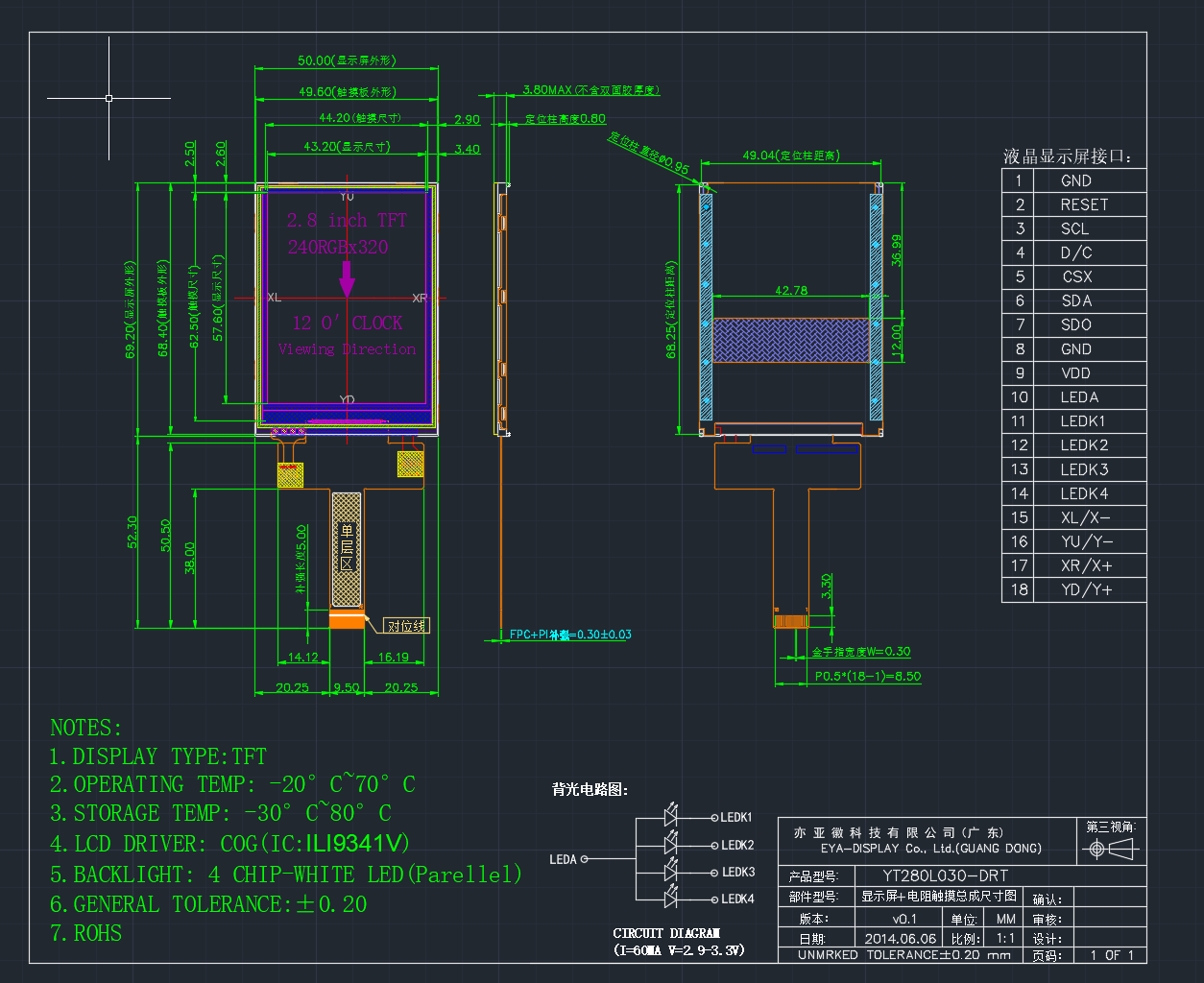Click the page count "1 OF 1"

click(x=1112, y=955)
